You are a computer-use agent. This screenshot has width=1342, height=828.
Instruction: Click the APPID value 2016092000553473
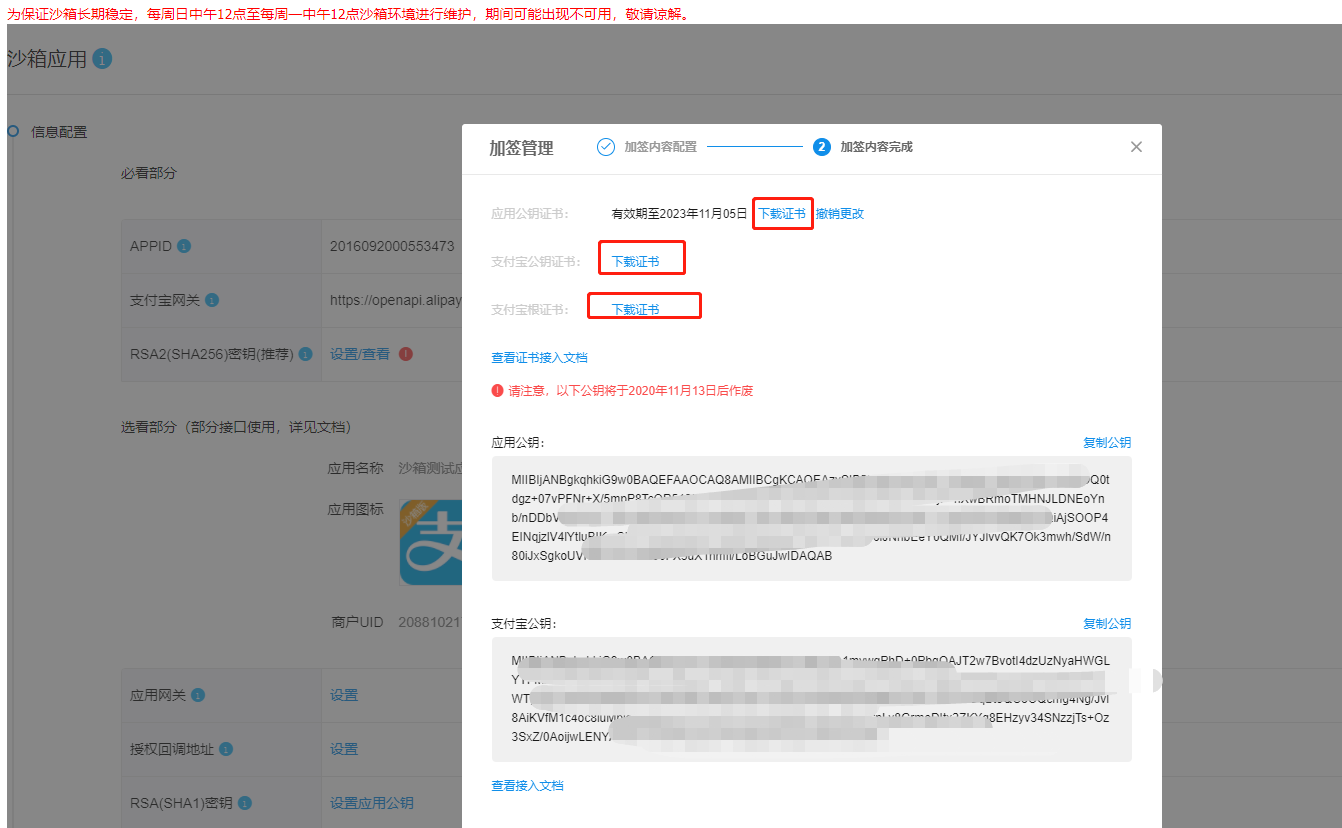pos(392,246)
